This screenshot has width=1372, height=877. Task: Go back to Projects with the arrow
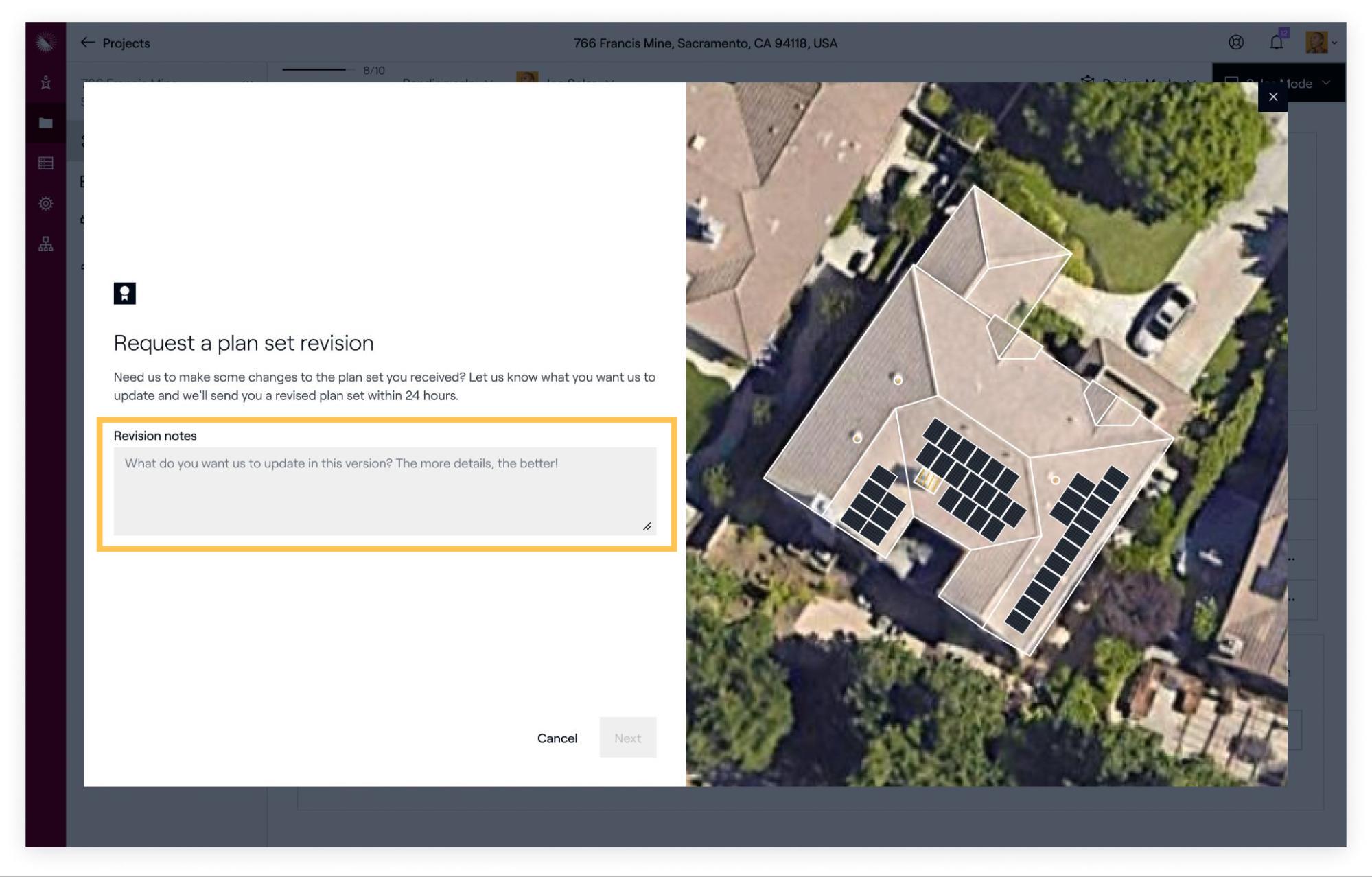point(88,43)
